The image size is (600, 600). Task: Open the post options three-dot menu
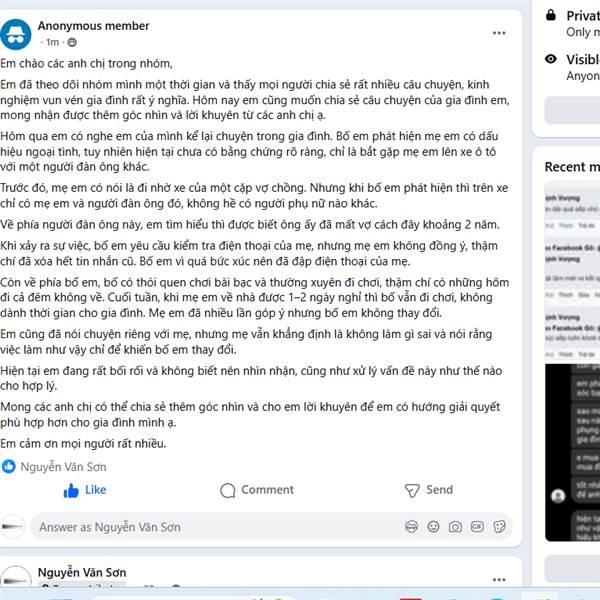tap(499, 33)
